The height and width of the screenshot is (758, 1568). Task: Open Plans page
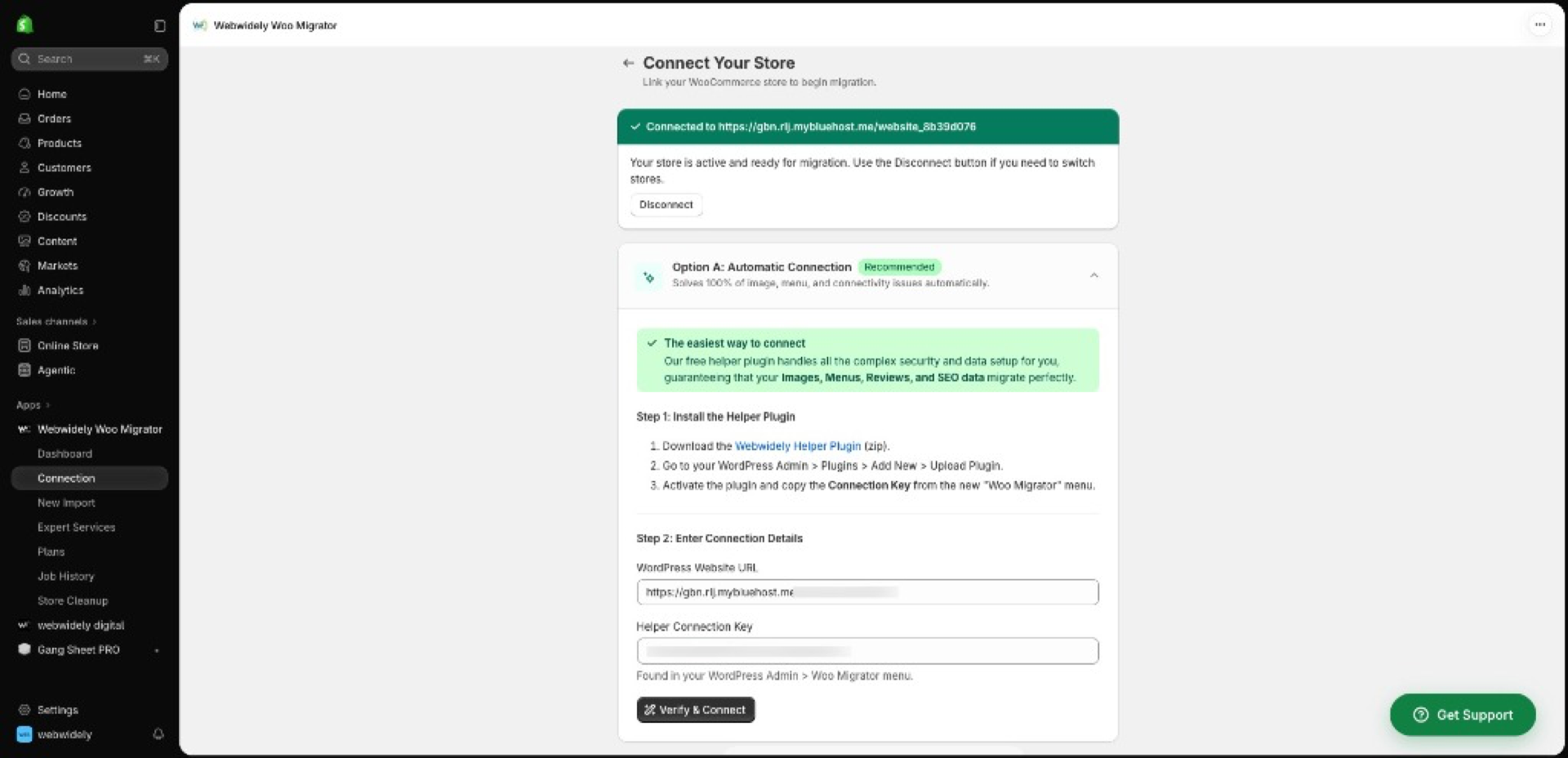pyautogui.click(x=51, y=551)
